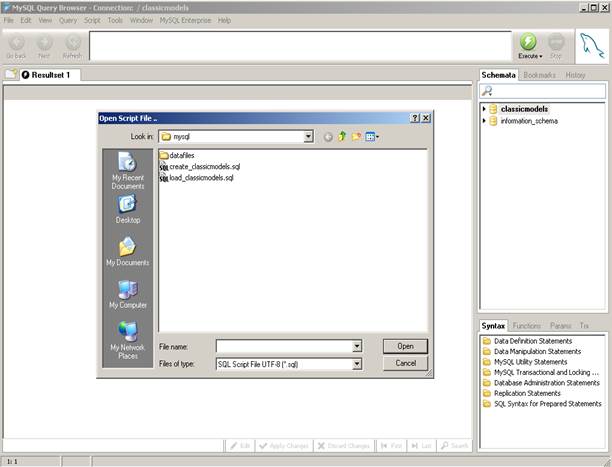Click the classicmodels database icon
This screenshot has width=612, height=467.
coord(493,109)
